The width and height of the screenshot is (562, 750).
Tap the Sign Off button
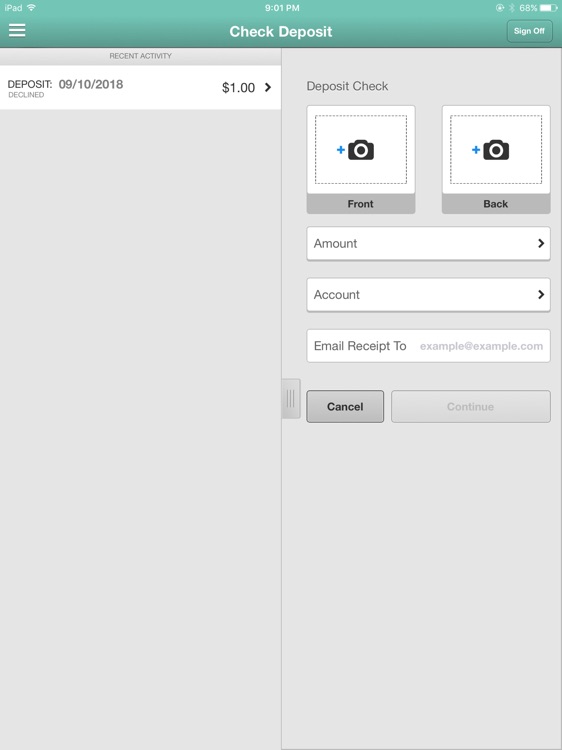[x=529, y=31]
